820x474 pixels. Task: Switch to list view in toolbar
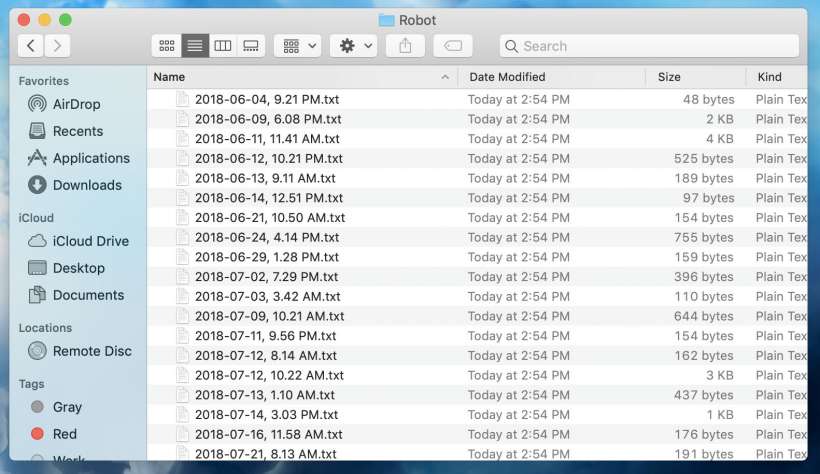point(195,46)
